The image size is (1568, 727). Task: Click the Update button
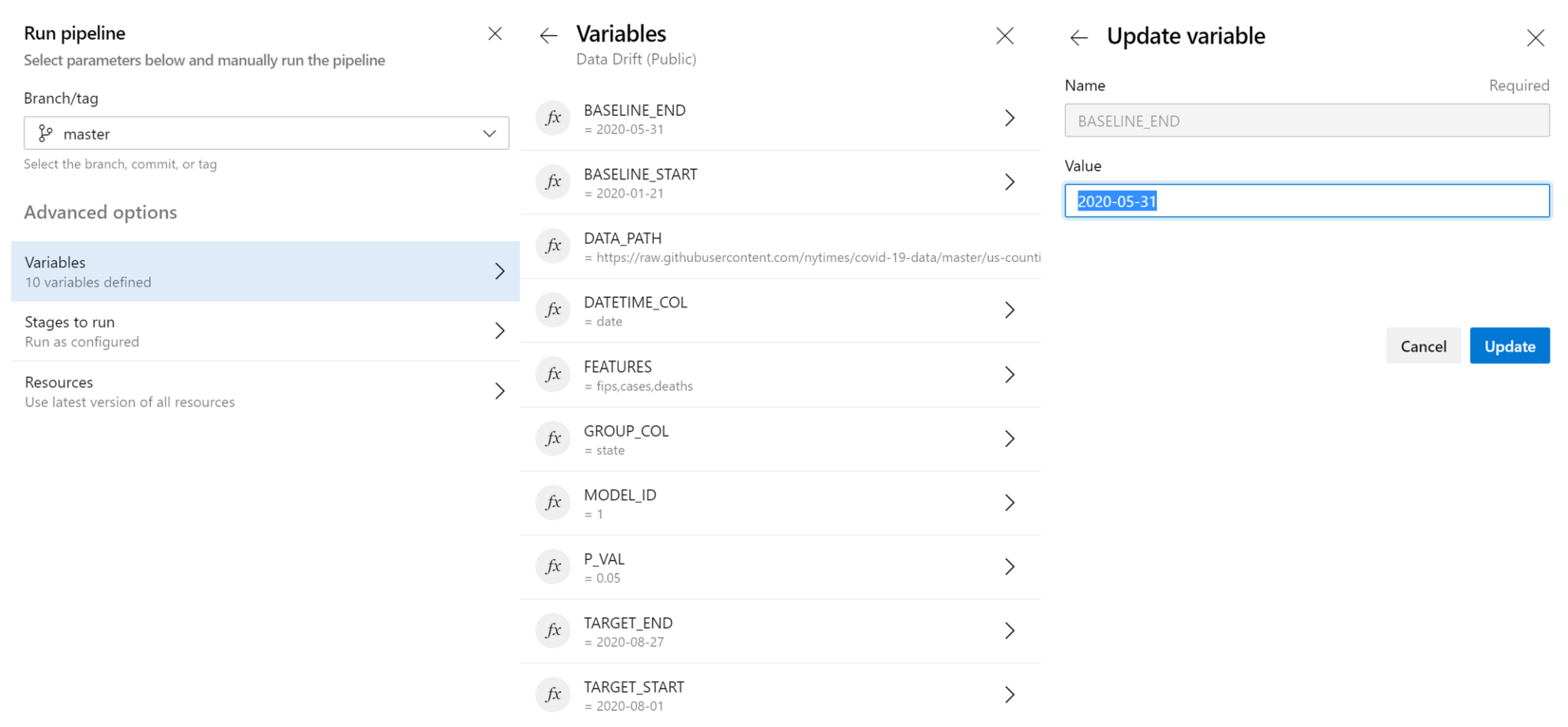pos(1509,345)
